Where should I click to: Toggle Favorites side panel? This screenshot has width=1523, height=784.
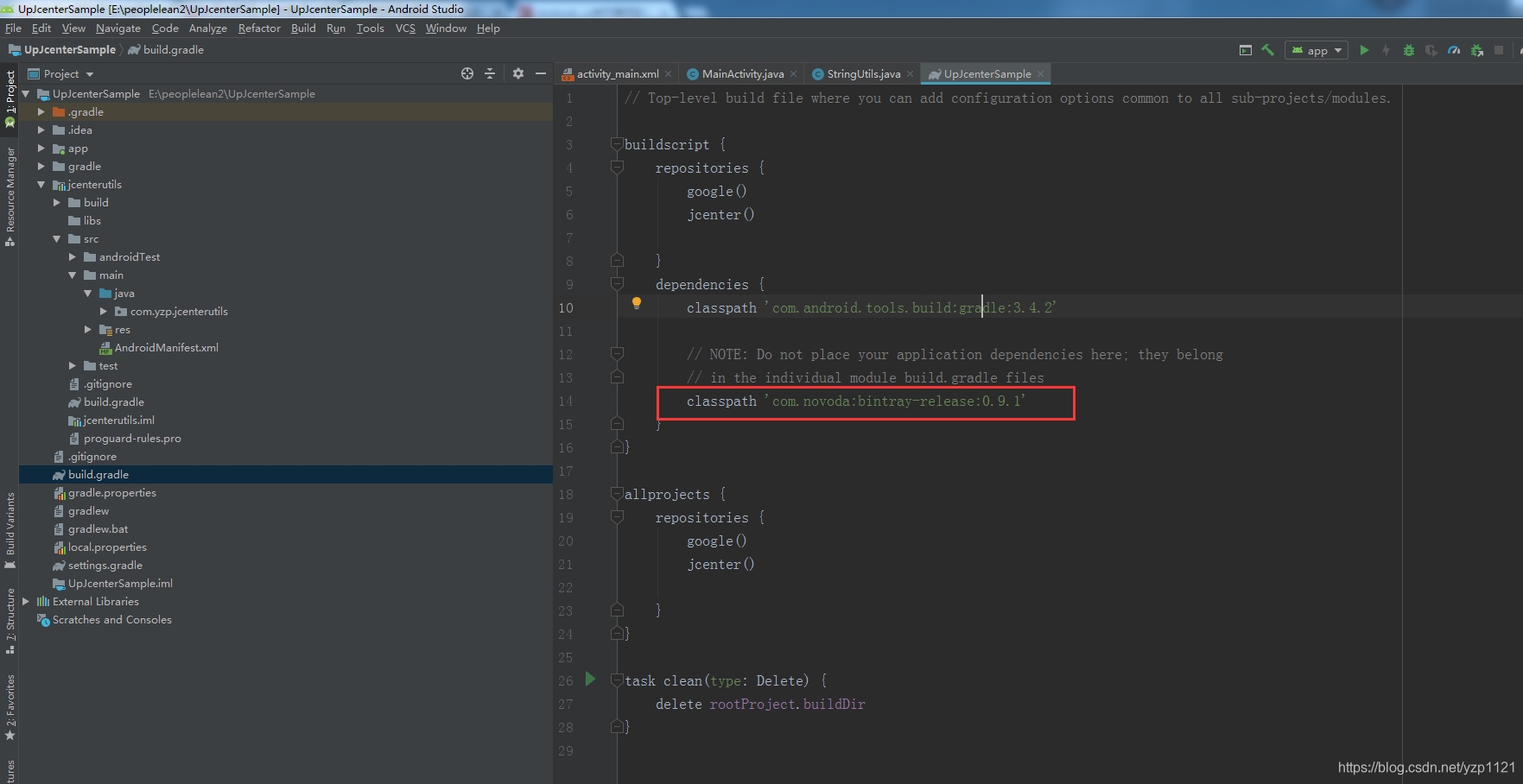pos(10,707)
